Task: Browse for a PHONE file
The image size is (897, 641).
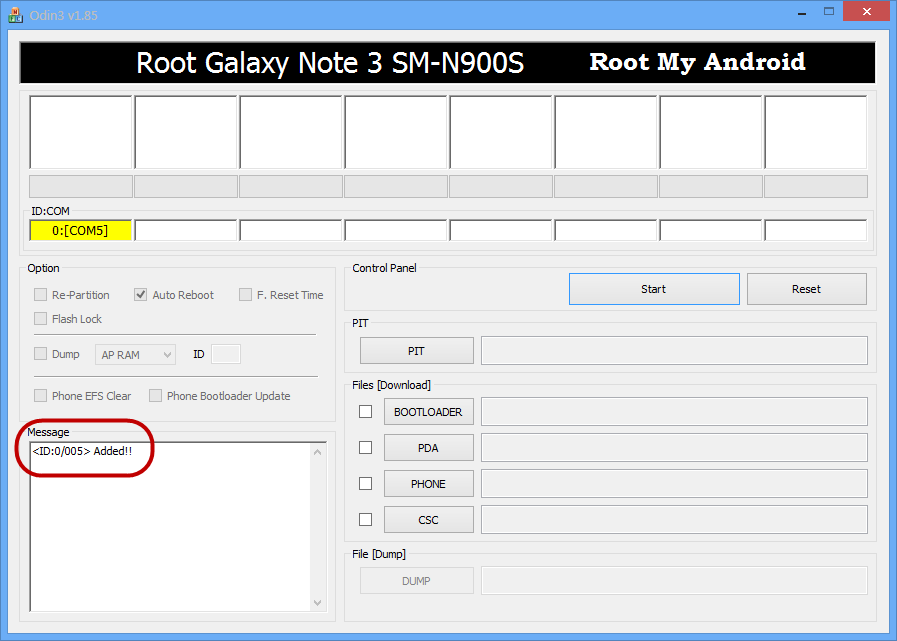Action: click(428, 484)
